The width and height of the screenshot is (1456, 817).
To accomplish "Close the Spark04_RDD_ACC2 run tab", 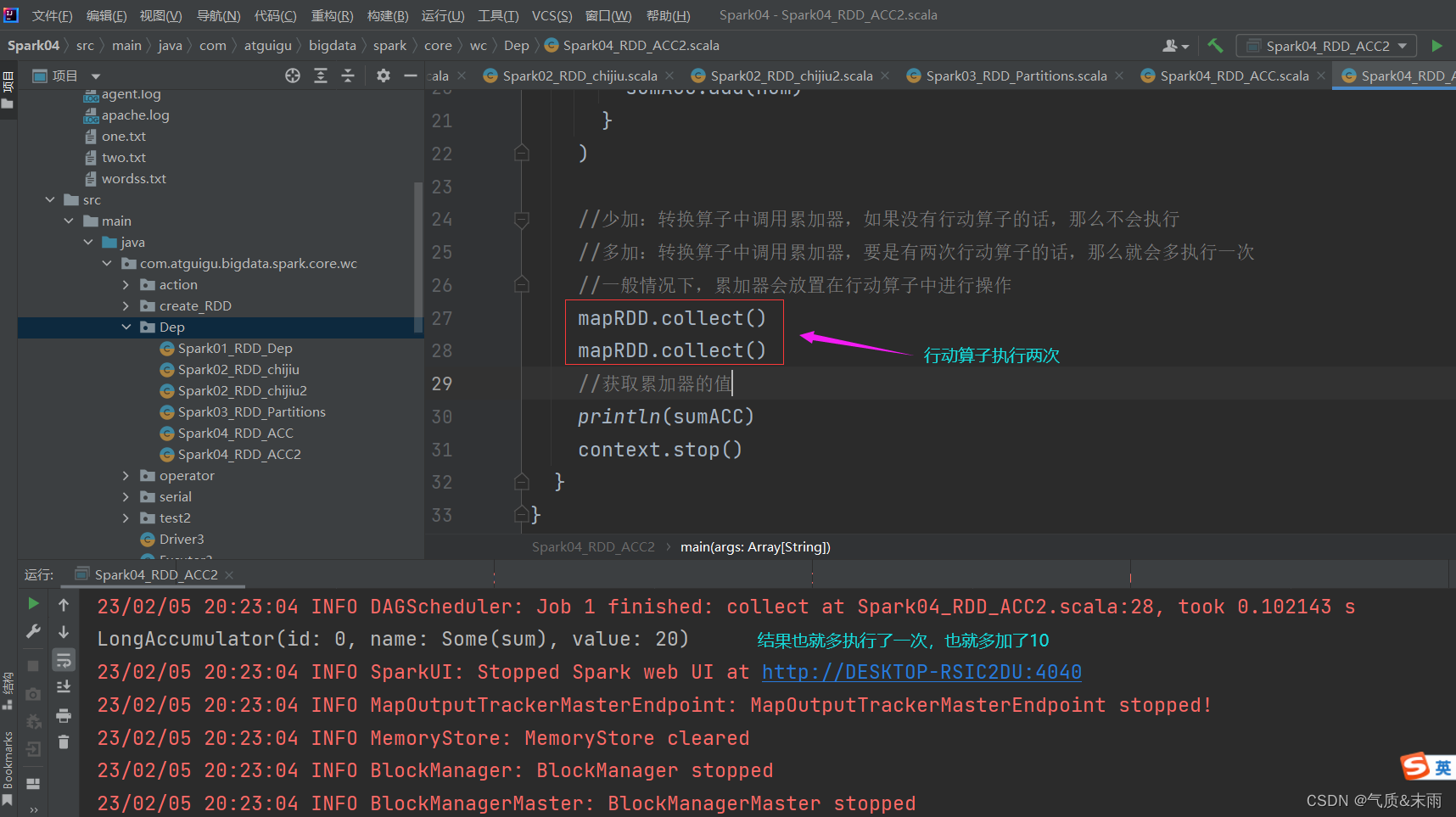I will [230, 574].
